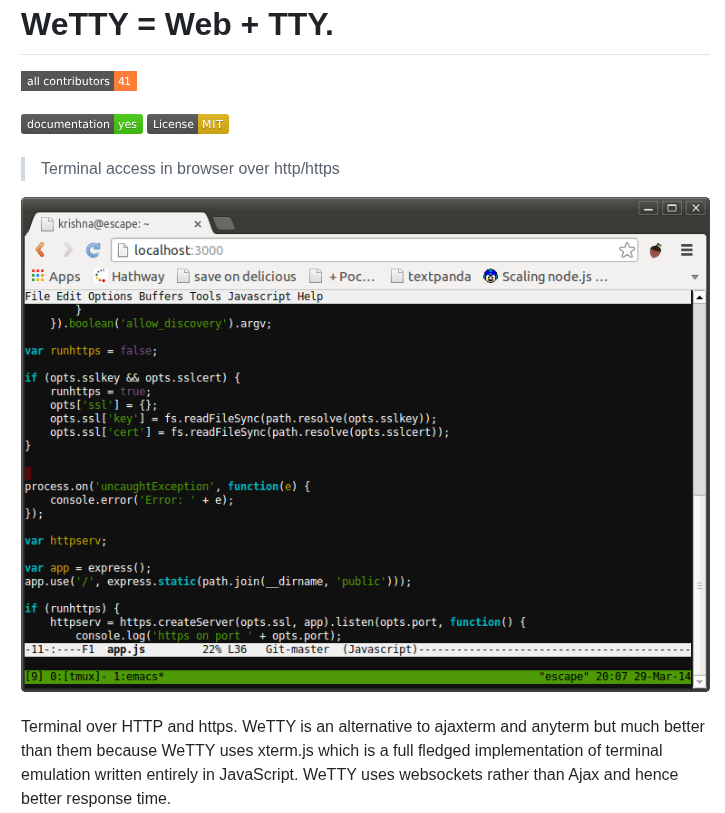The width and height of the screenshot is (725, 813).
Task: Click Git-master in the mode line
Action: (297, 649)
